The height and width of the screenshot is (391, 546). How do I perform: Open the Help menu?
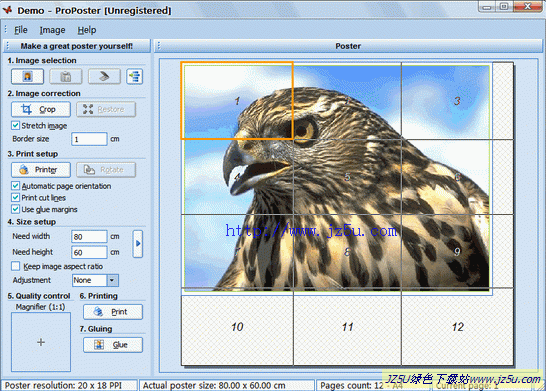coord(87,30)
